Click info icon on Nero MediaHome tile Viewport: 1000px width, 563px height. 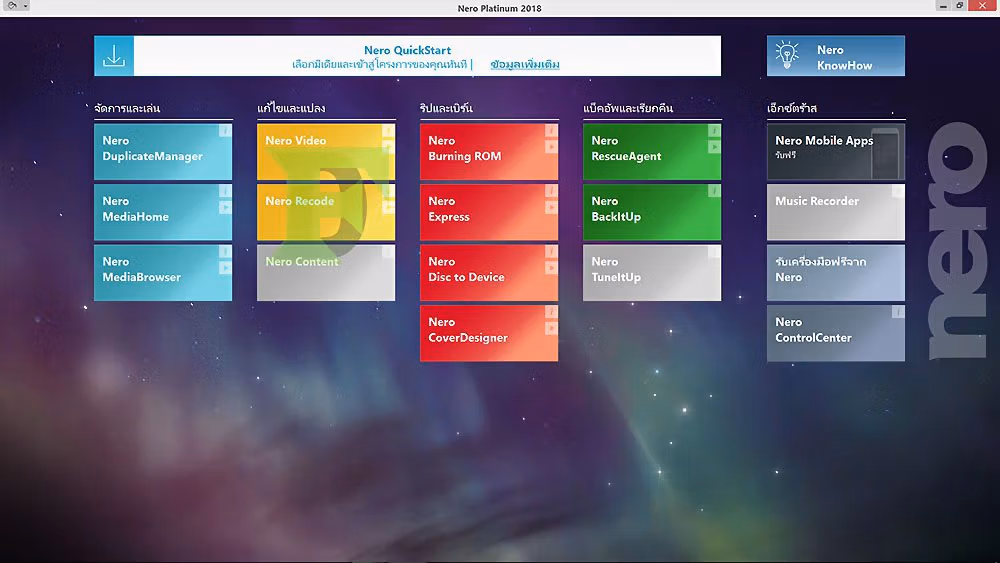(x=225, y=191)
